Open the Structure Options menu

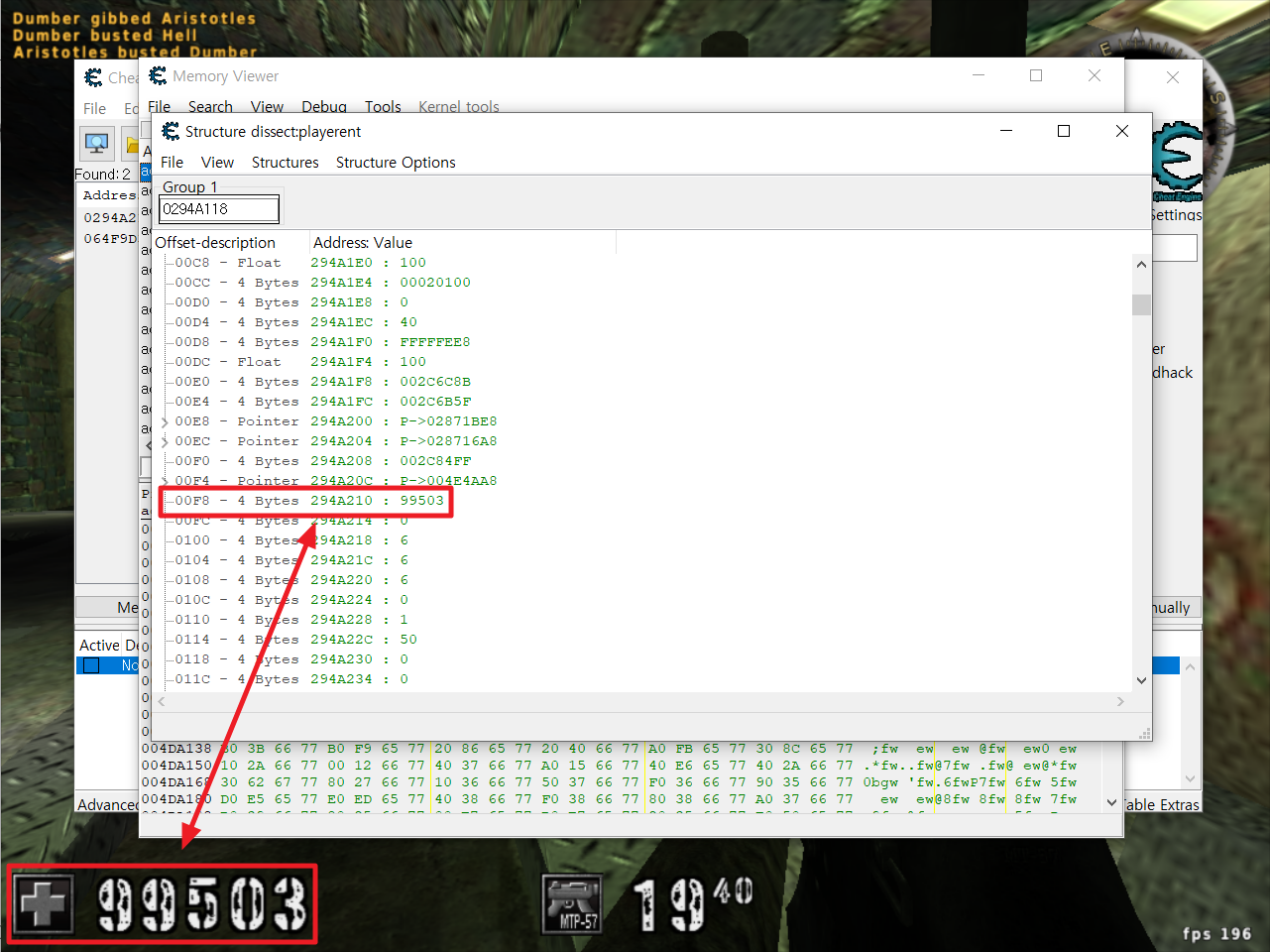(396, 163)
